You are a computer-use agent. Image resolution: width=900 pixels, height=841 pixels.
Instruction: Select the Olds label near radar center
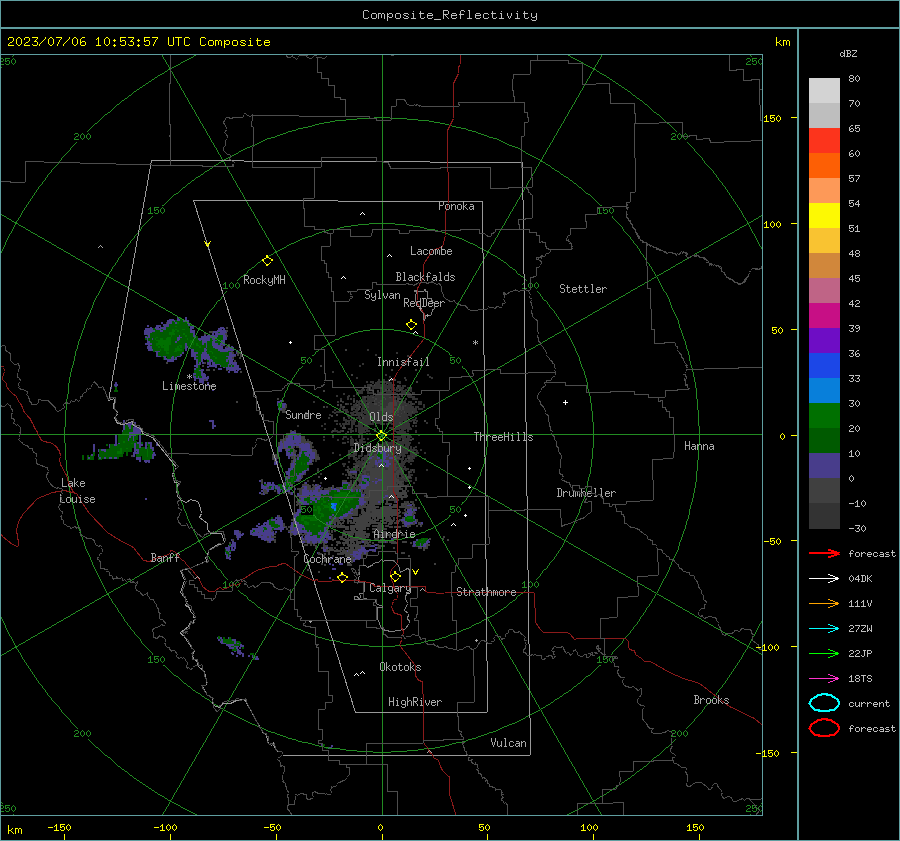tap(381, 417)
